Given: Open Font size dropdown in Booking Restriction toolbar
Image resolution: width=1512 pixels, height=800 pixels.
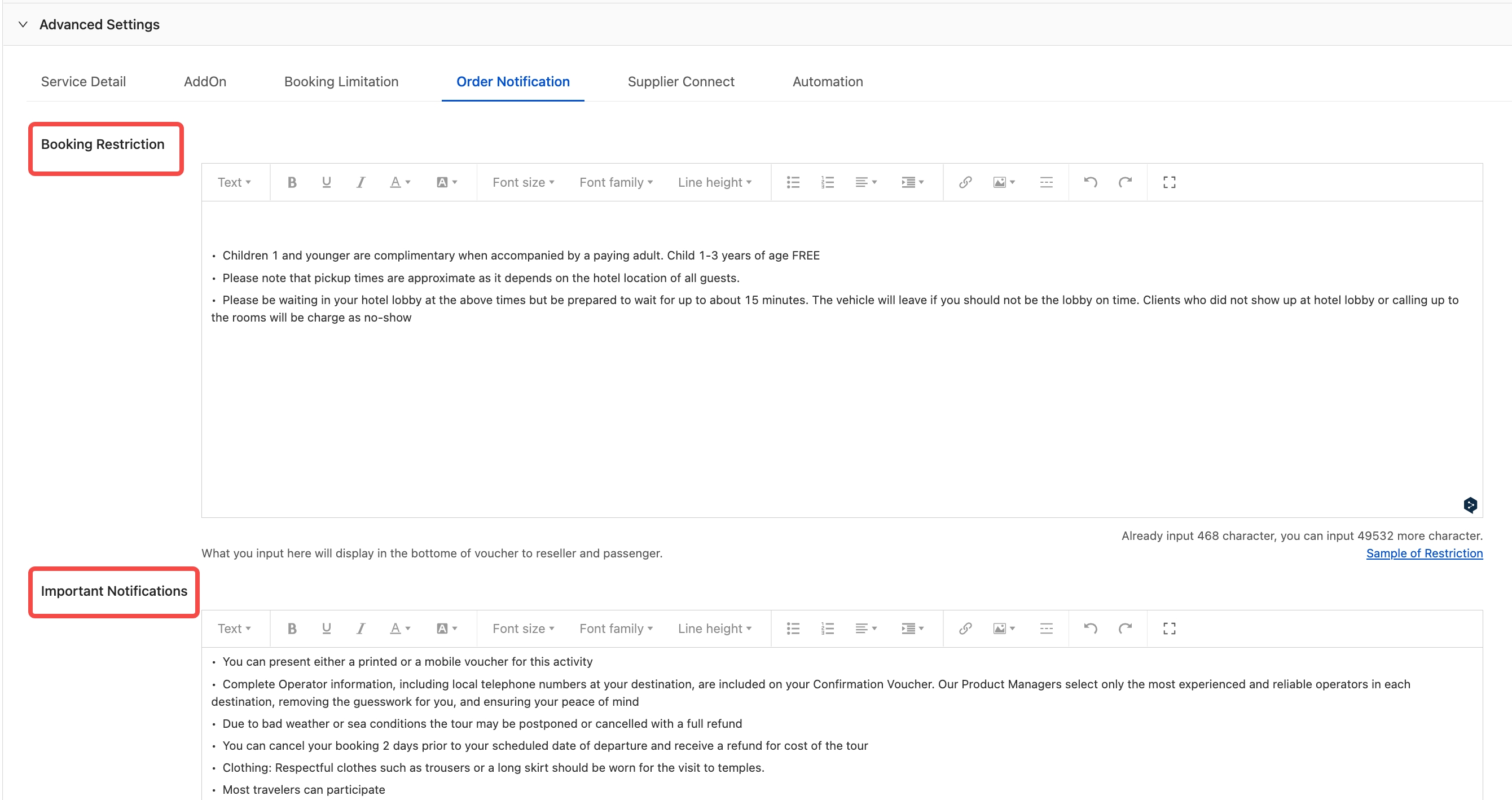Looking at the screenshot, I should pos(523,183).
